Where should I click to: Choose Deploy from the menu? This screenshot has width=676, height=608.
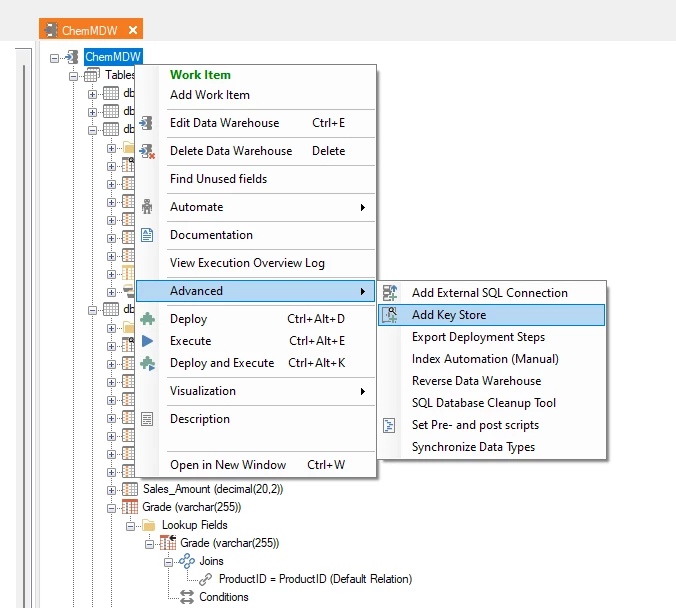coord(256,319)
